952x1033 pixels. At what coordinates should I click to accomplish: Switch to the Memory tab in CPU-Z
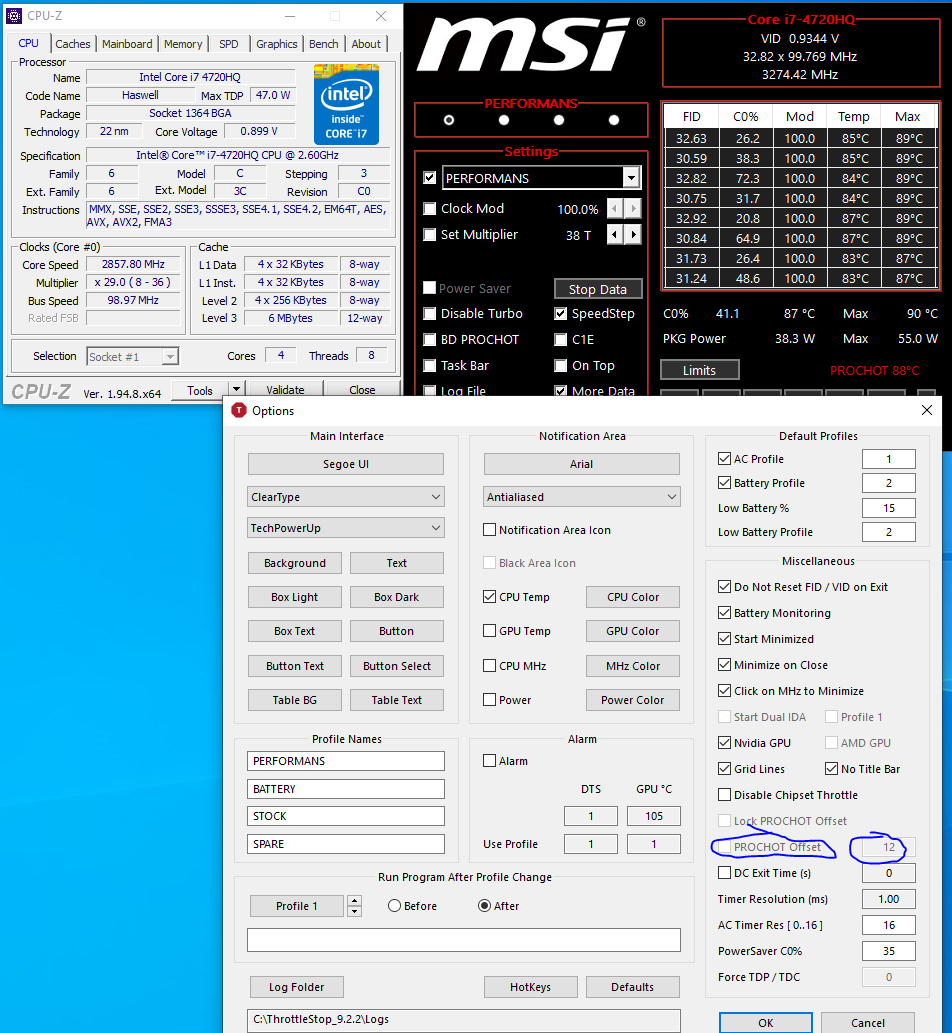(x=183, y=43)
